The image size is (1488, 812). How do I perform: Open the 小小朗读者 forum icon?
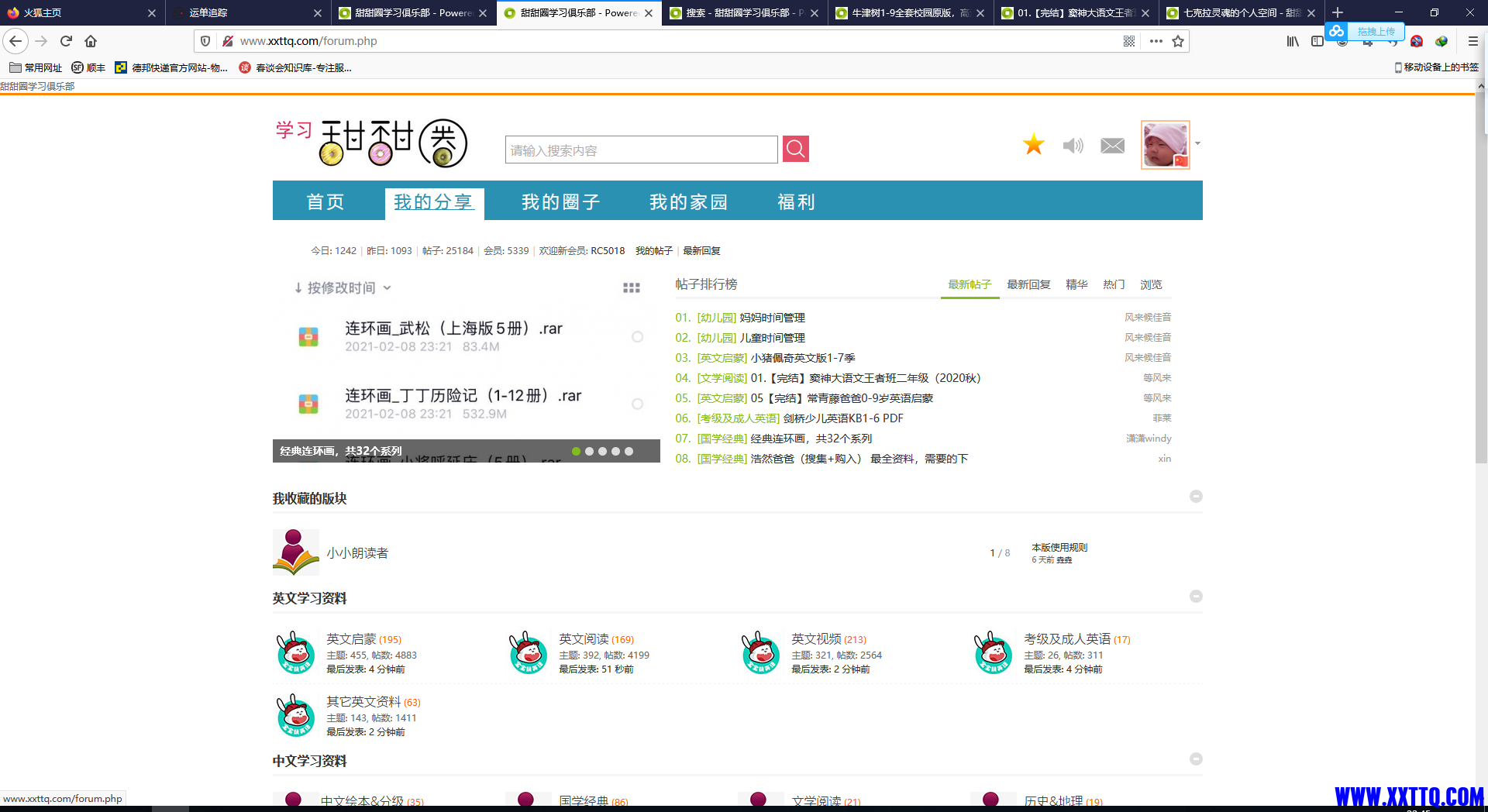coord(295,552)
